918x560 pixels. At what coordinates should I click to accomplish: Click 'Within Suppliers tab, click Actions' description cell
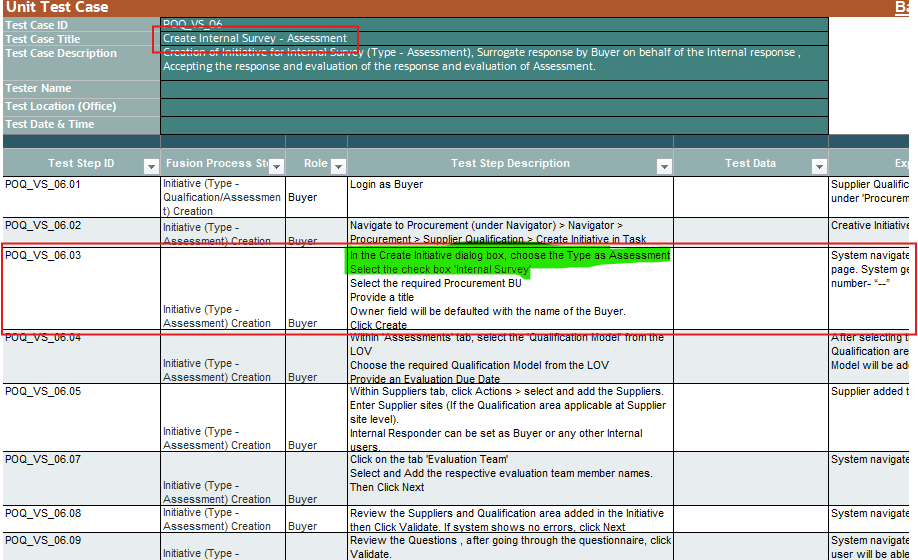point(510,418)
